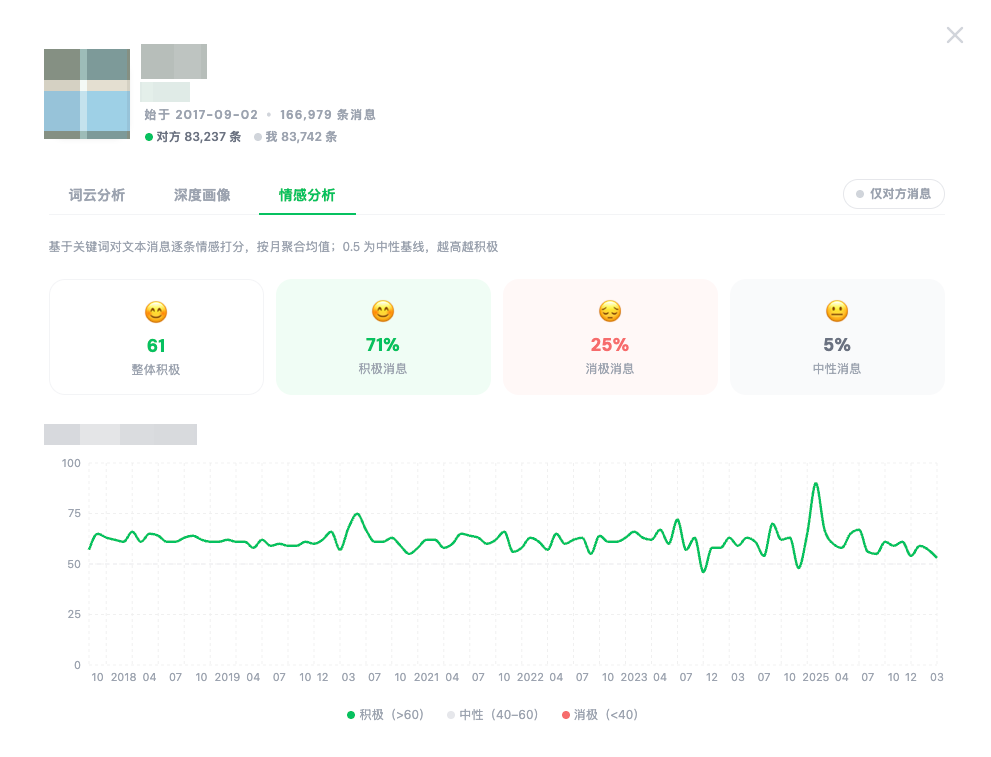Open the 中性消息 5% card
The height and width of the screenshot is (757, 991).
[837, 337]
